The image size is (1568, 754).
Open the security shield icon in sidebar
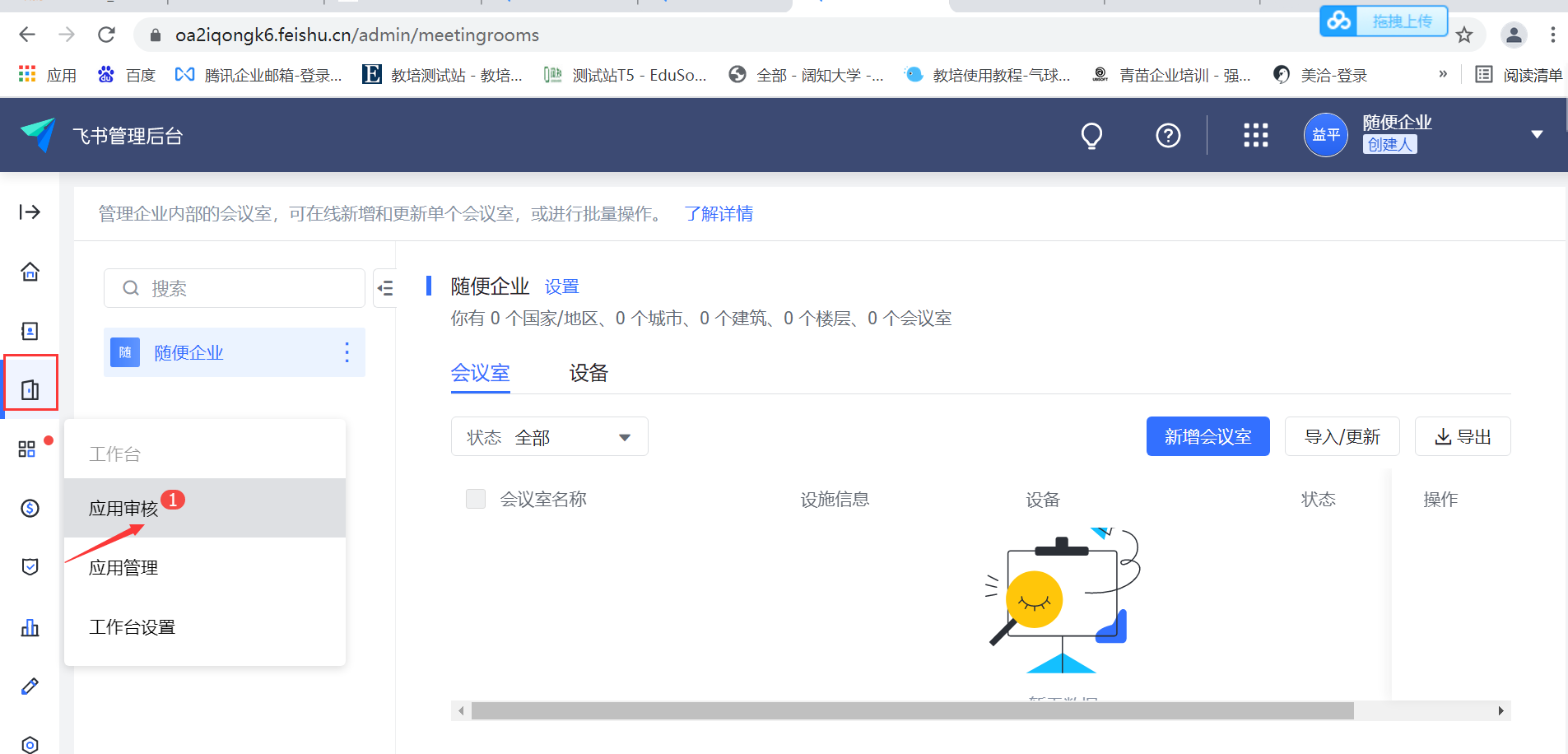(30, 567)
